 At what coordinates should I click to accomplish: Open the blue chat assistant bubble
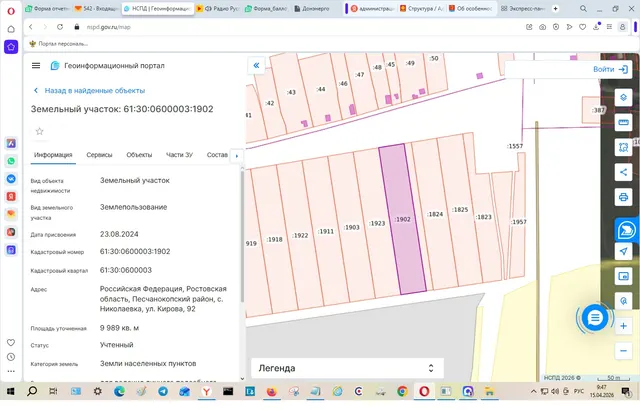click(x=595, y=317)
